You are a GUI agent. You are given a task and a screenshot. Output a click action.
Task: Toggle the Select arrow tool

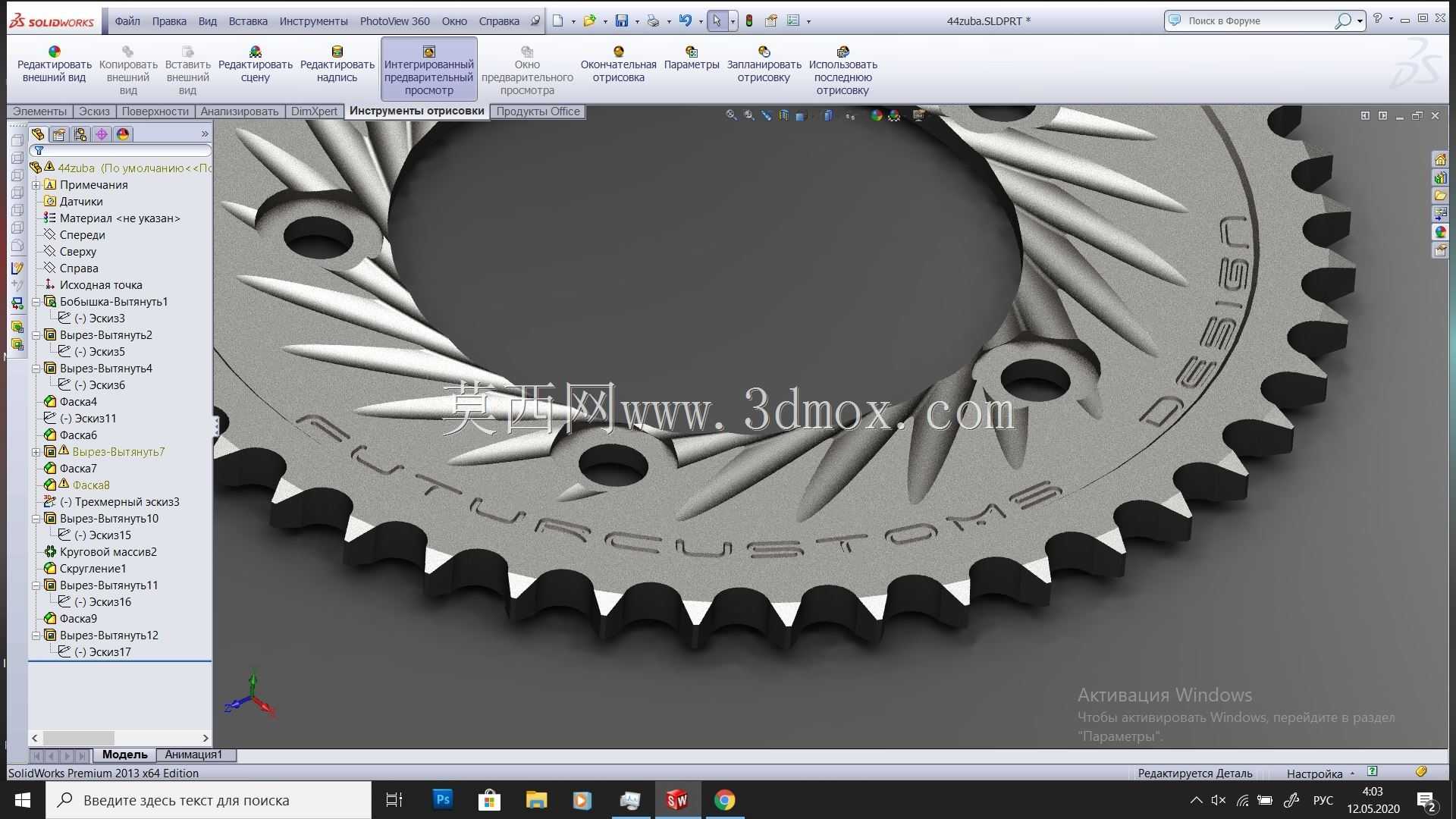click(717, 21)
